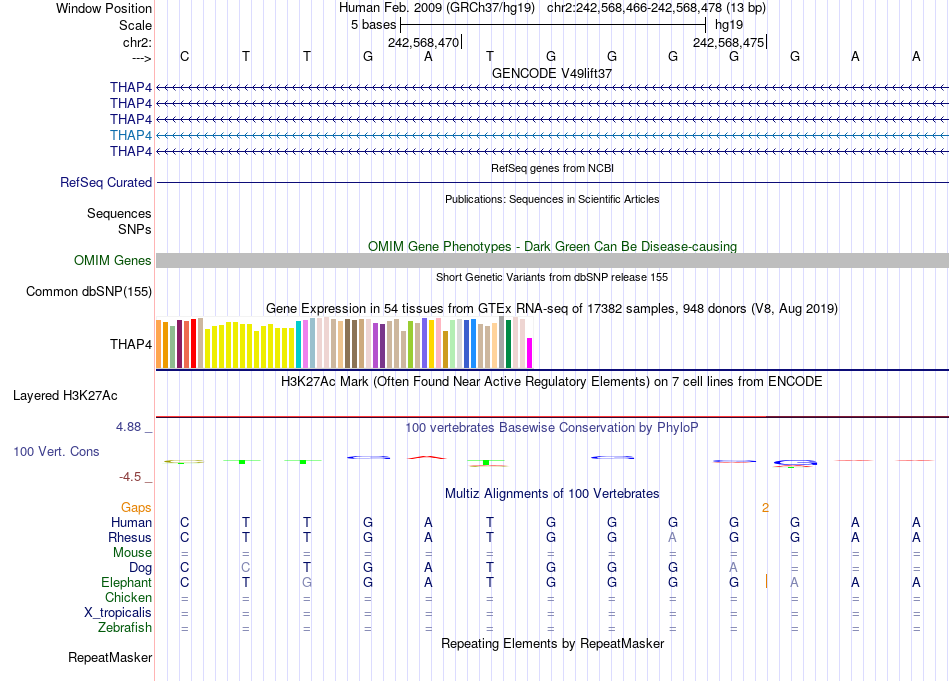Click the light blue THAP4 transcript arrow line
This screenshot has width=950, height=681.
(552, 135)
